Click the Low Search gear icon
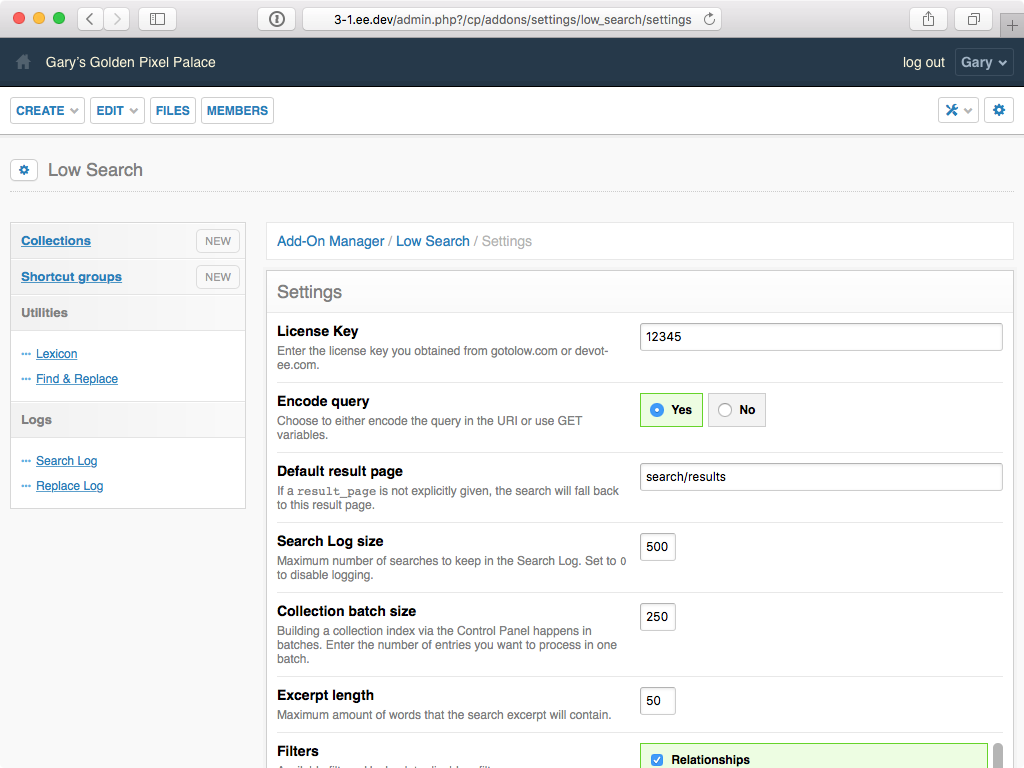The width and height of the screenshot is (1024, 768). coord(24,170)
